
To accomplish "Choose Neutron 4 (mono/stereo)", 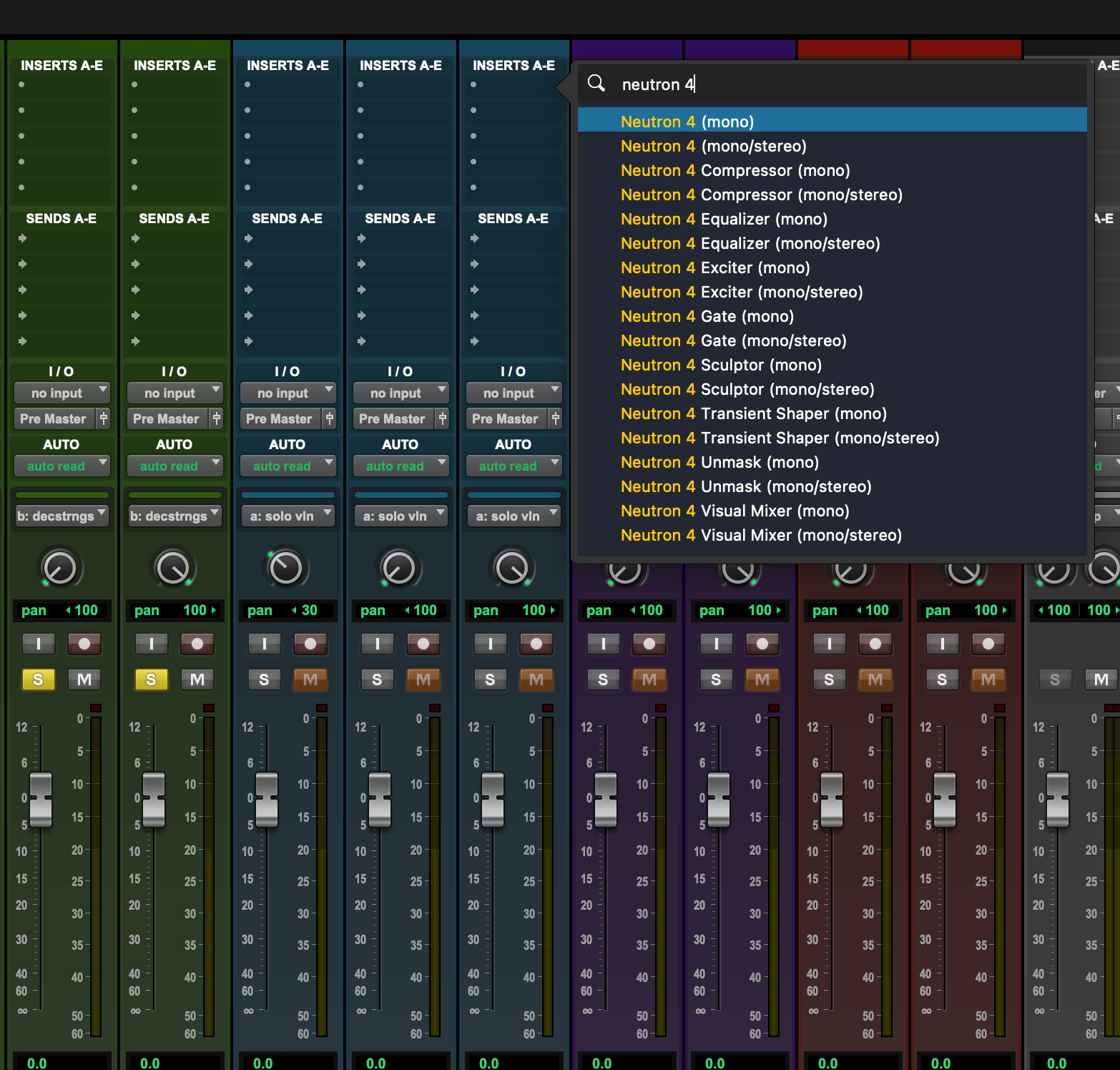I will [832, 146].
